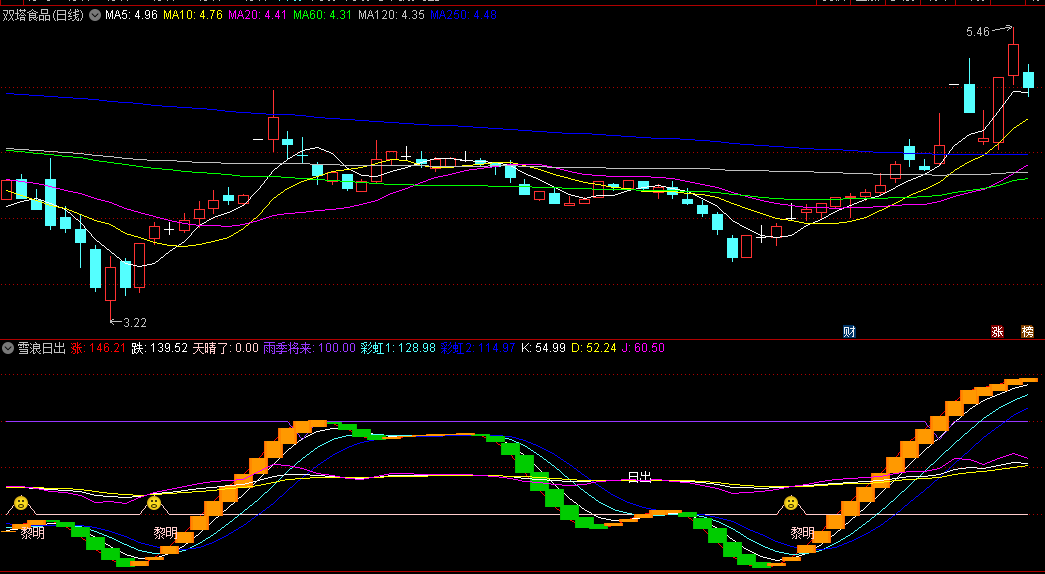
Task: Select the 双塔食品(日线) chart title
Action: pyautogui.click(x=43, y=15)
